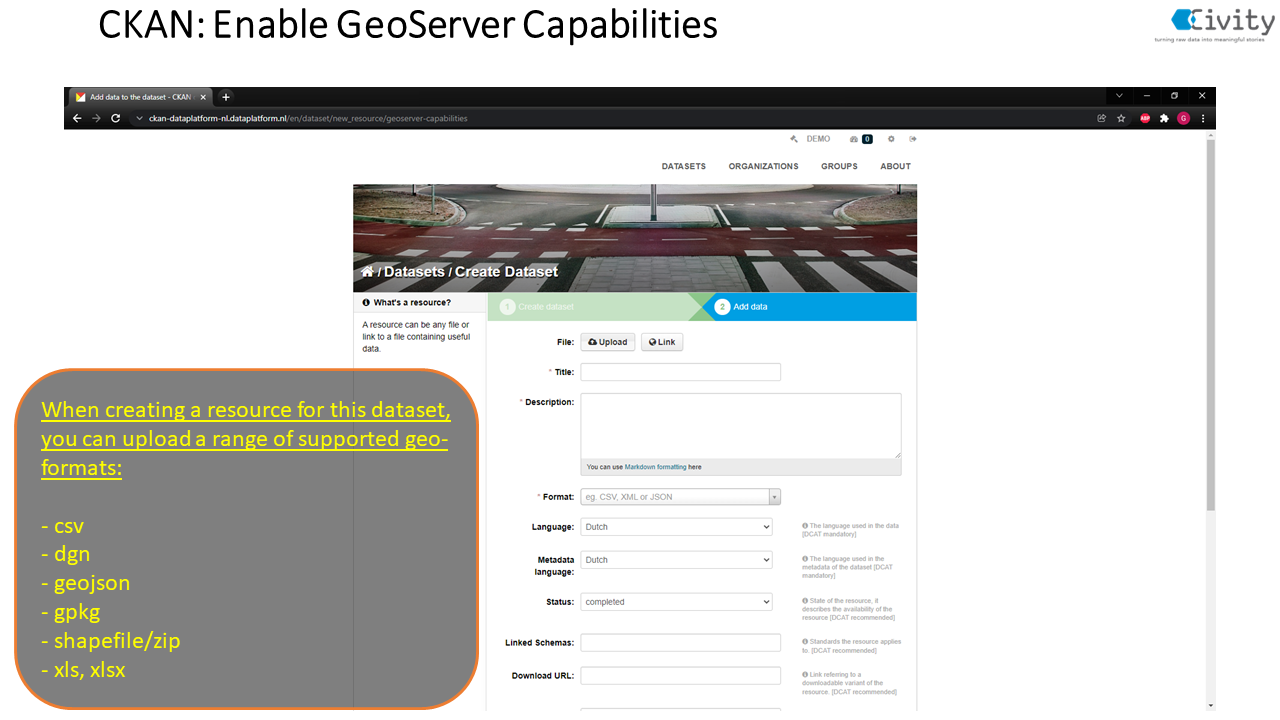The width and height of the screenshot is (1280, 720).
Task: Click into the Description text area
Action: click(741, 426)
